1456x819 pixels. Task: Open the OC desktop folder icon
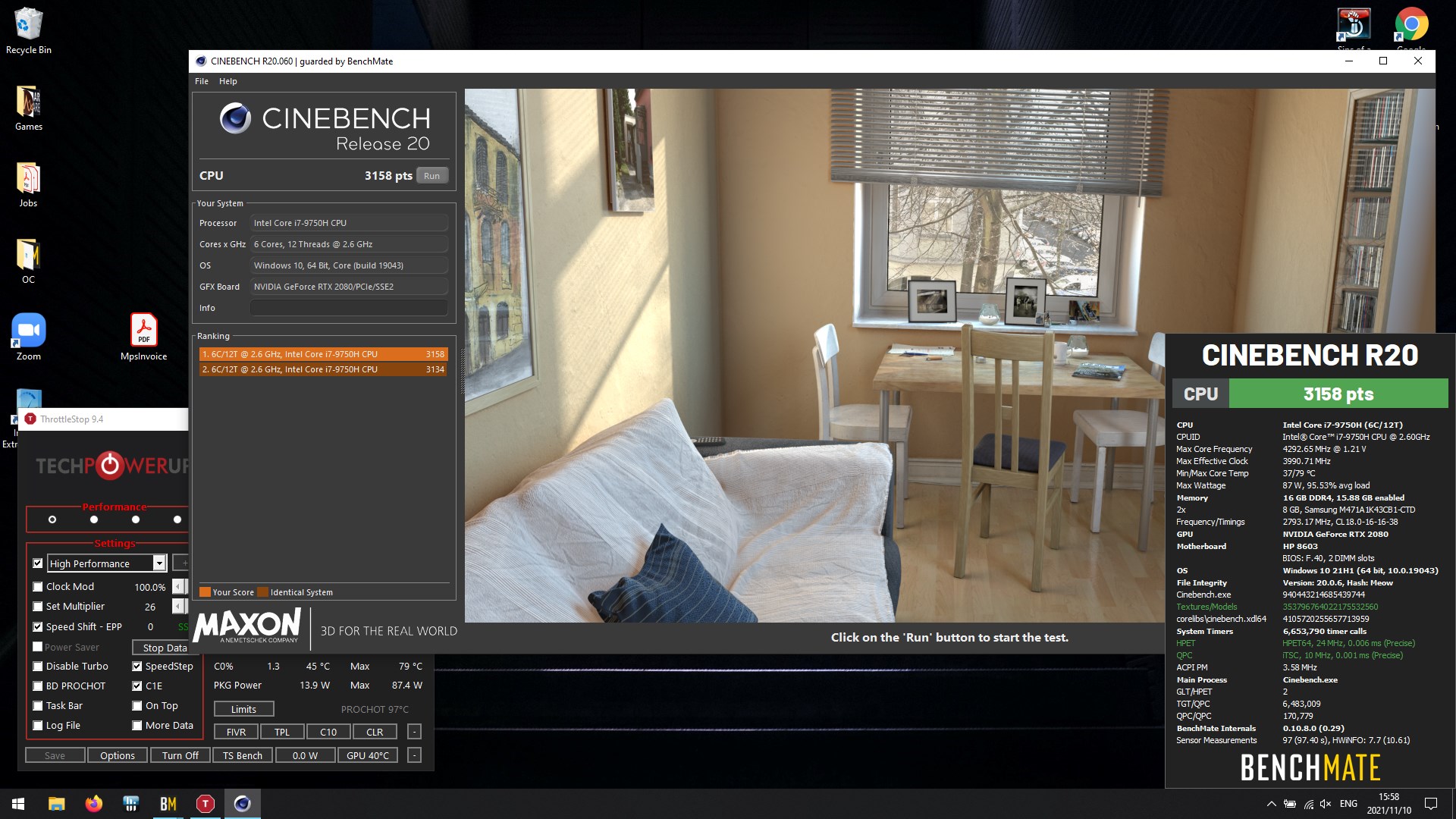pyautogui.click(x=28, y=261)
